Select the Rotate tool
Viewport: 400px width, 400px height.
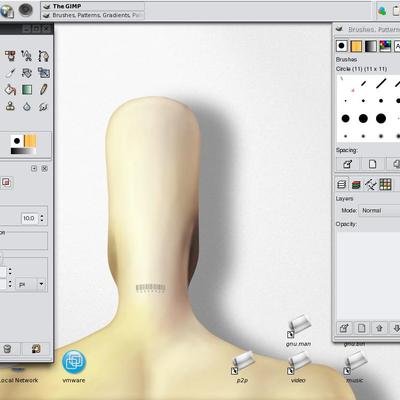click(27, 73)
